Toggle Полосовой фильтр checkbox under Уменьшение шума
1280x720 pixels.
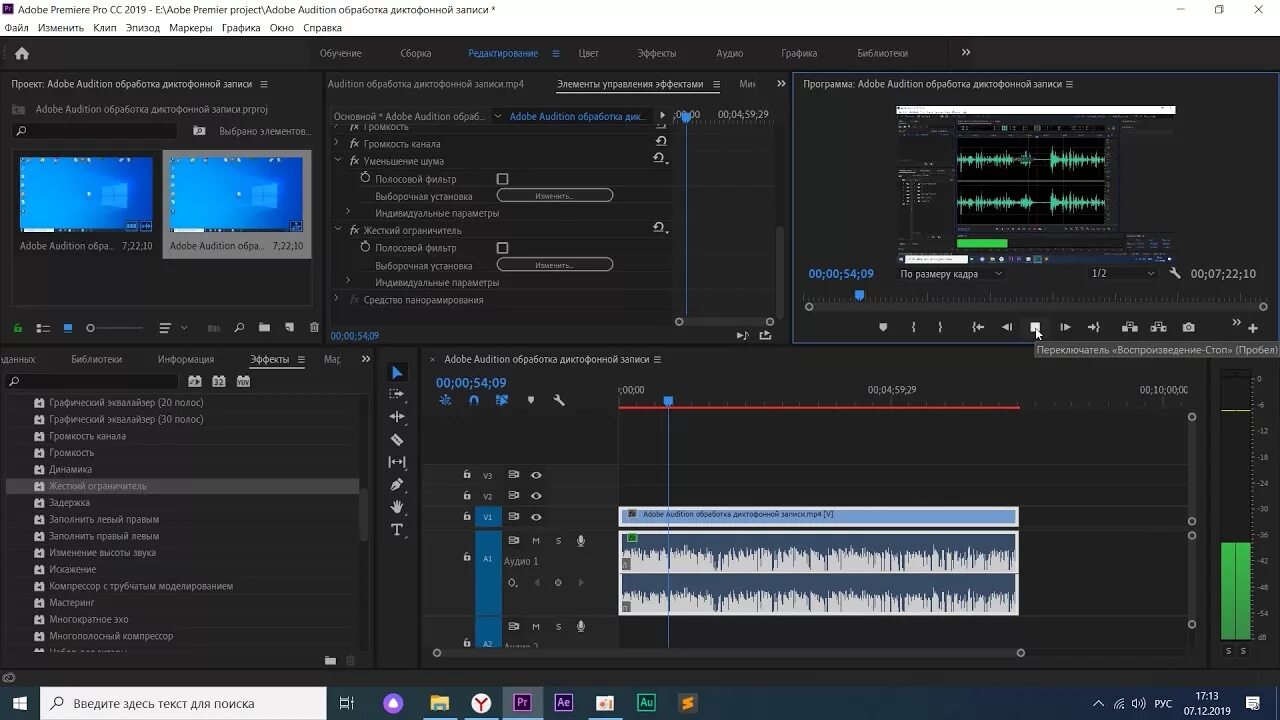(x=502, y=179)
